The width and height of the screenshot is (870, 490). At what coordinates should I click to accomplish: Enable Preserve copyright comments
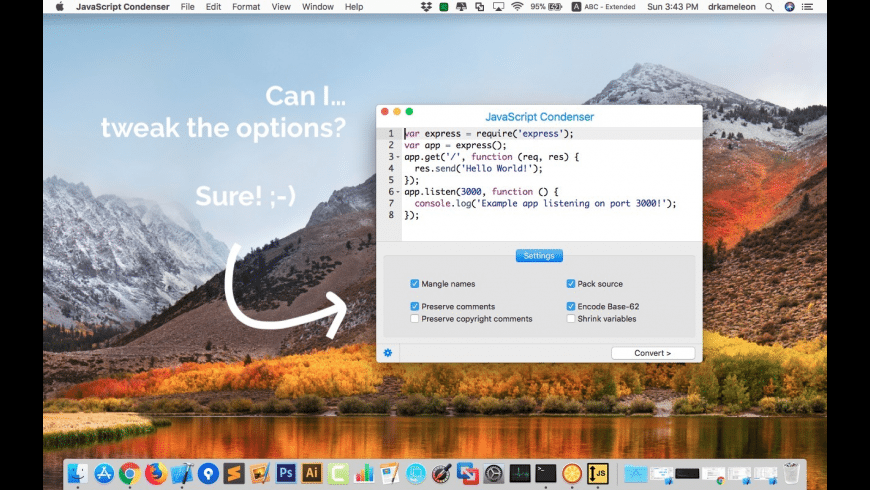click(x=414, y=319)
